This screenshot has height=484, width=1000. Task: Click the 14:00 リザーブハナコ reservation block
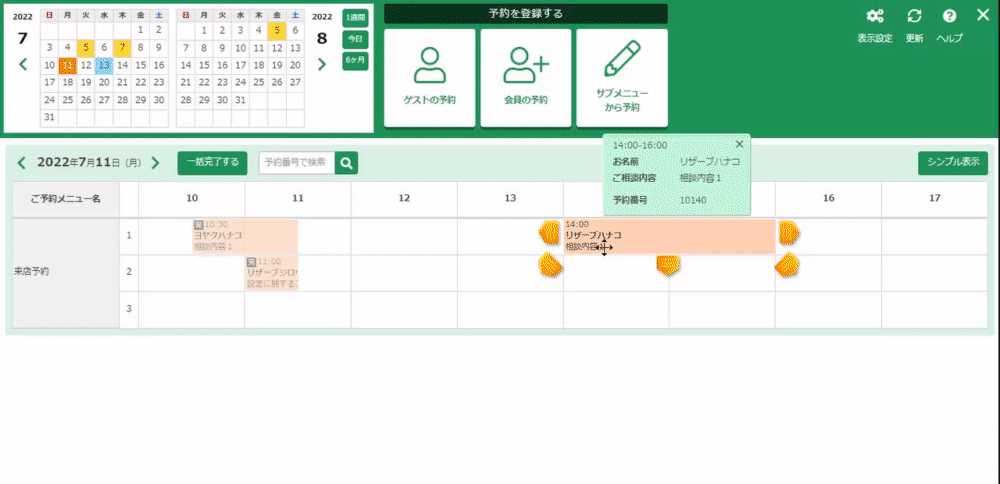[669, 237]
